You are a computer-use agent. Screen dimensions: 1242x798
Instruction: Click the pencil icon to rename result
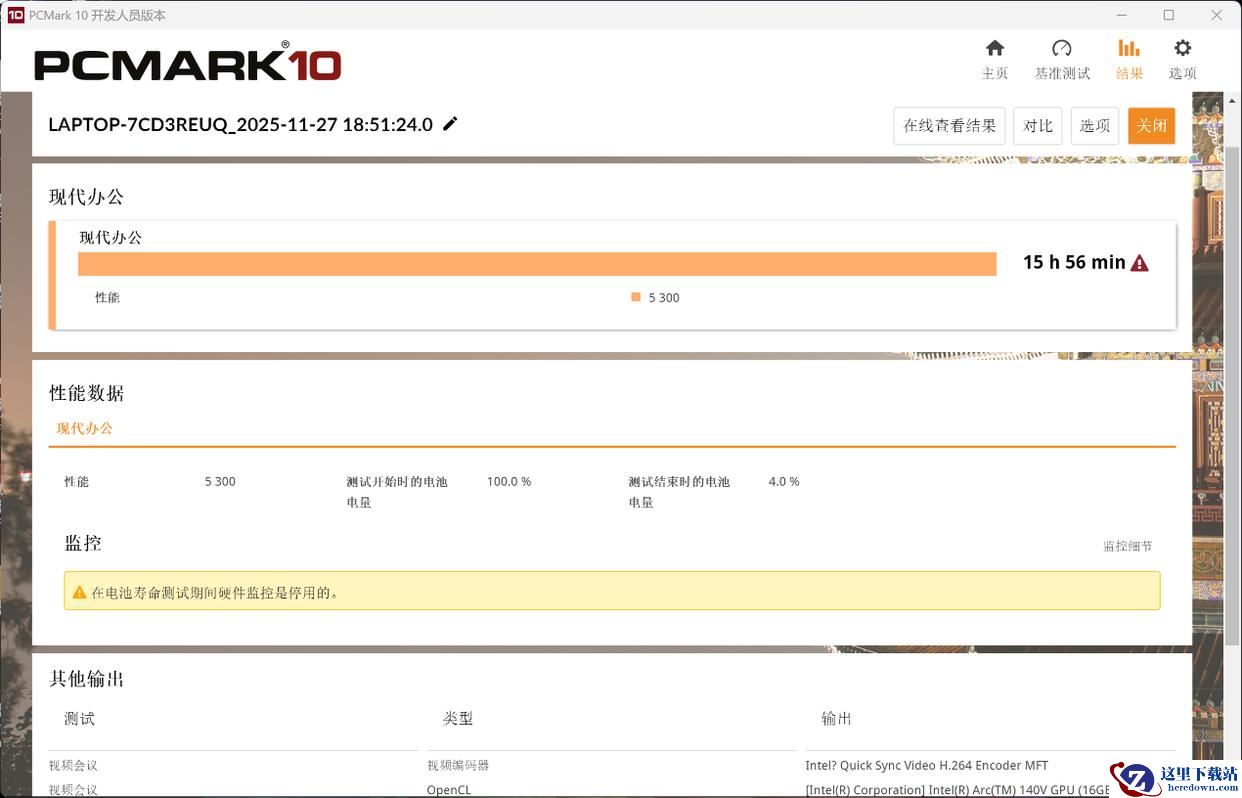point(450,124)
